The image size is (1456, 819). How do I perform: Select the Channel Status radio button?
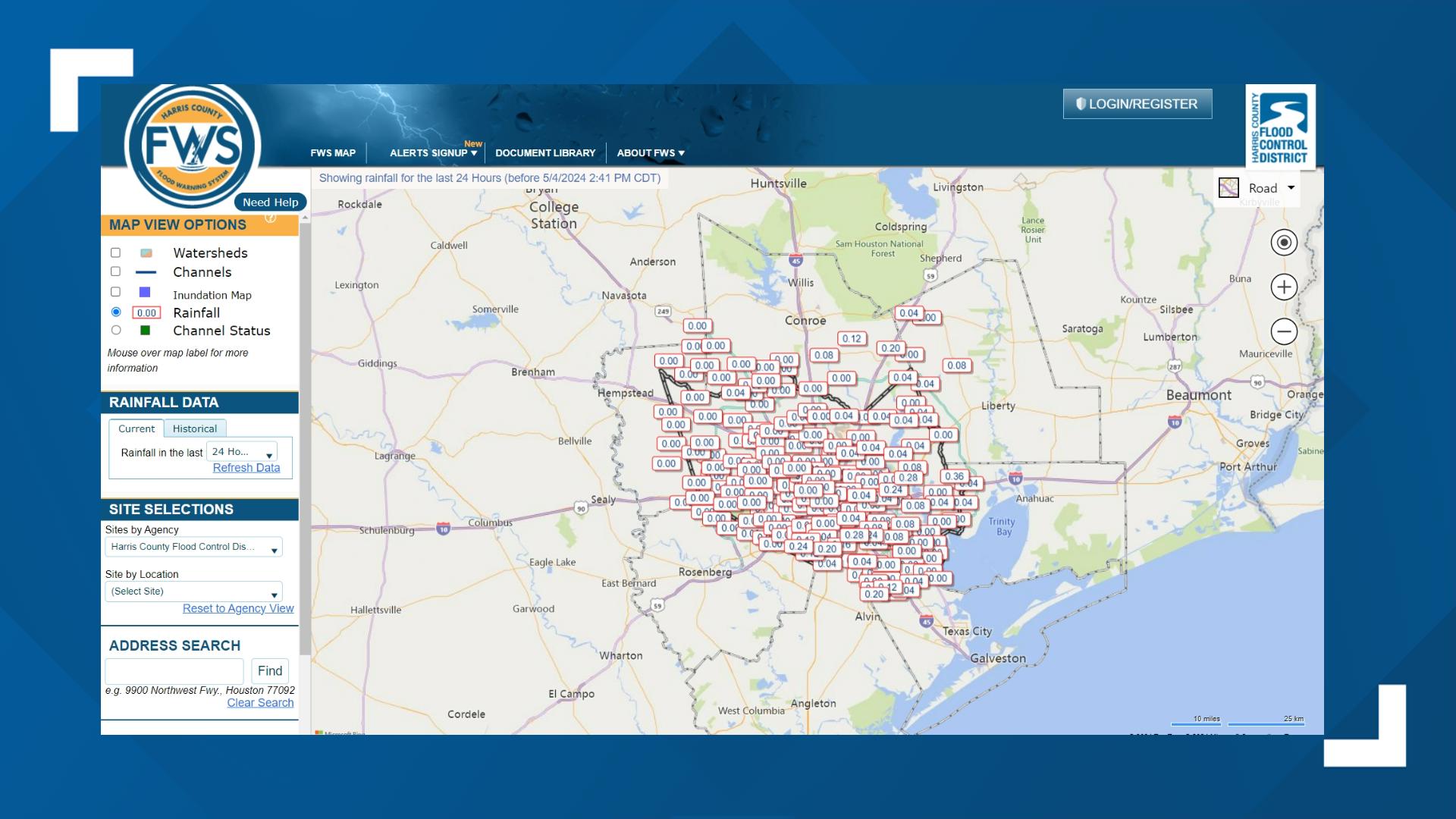(116, 329)
